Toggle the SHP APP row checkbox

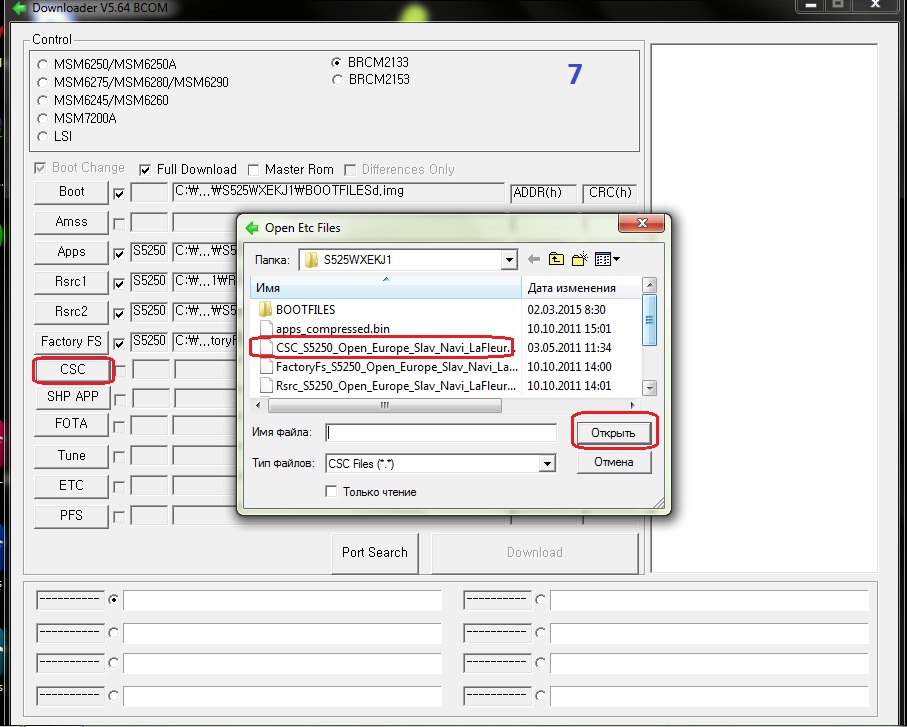pyautogui.click(x=120, y=399)
